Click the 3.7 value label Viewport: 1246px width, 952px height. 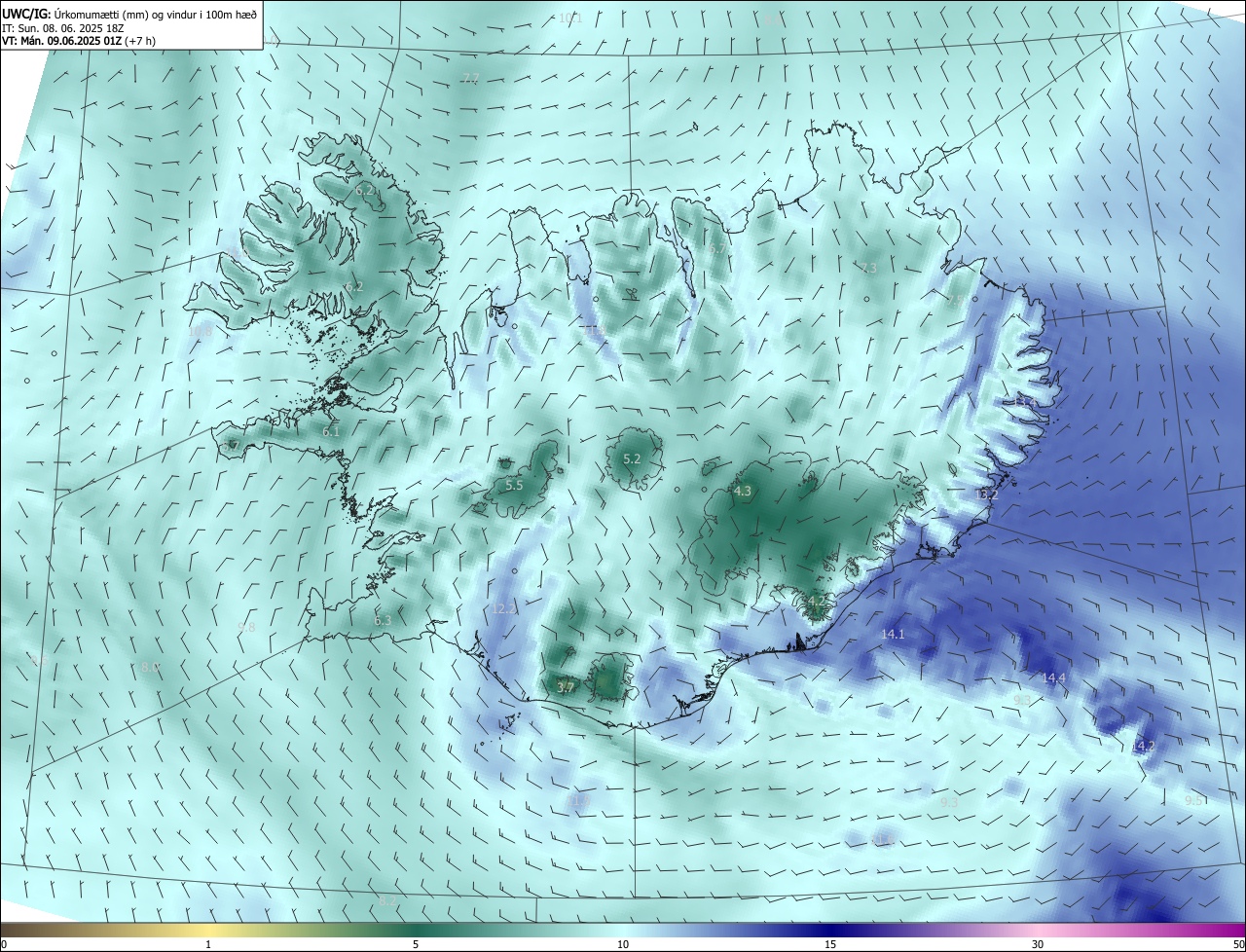click(x=566, y=687)
